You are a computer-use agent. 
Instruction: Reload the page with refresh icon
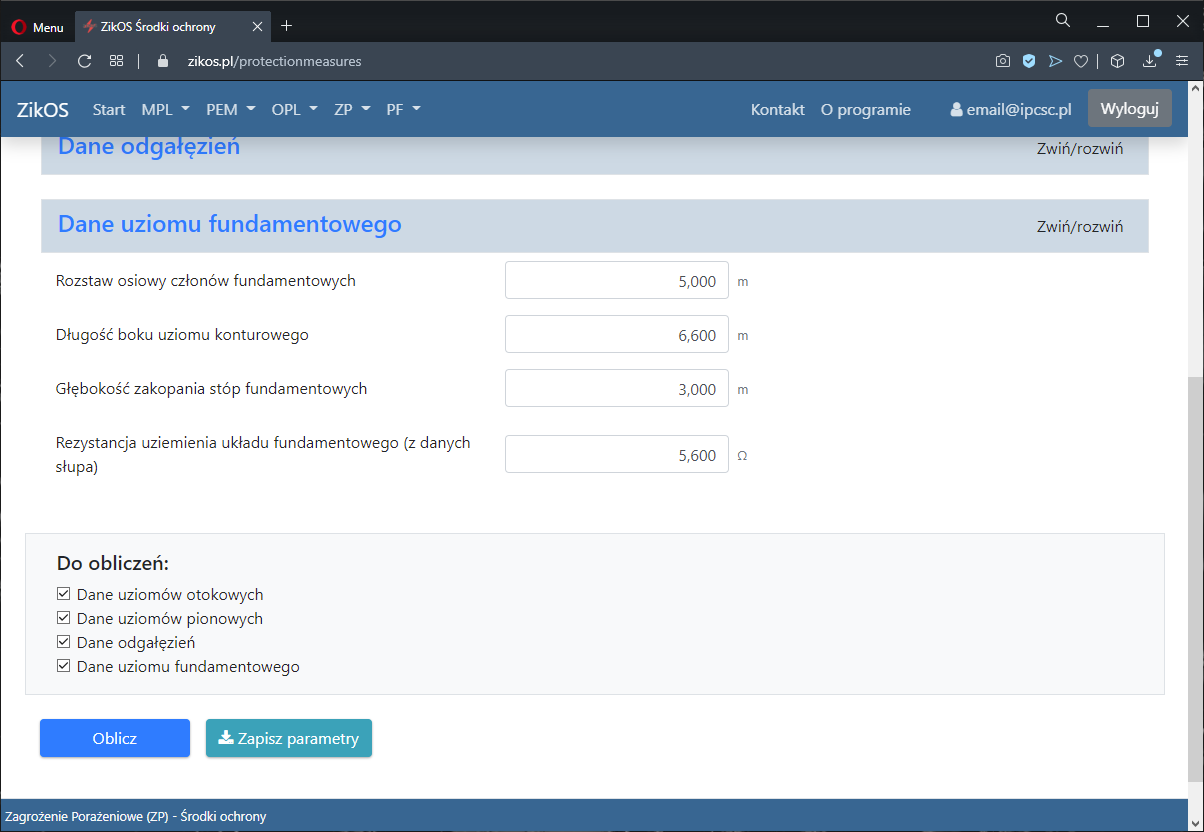[x=84, y=61]
